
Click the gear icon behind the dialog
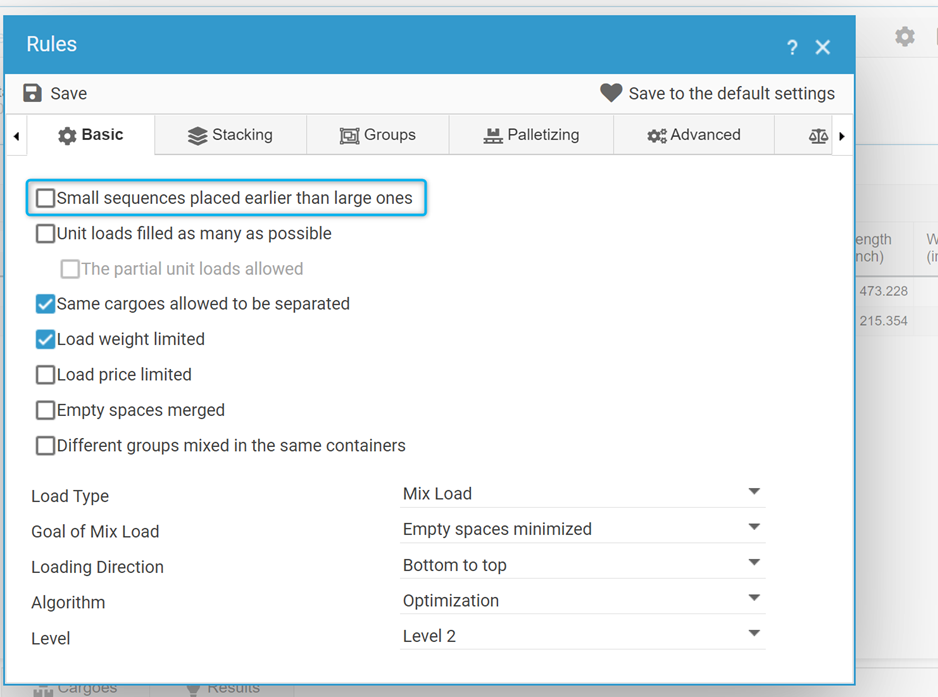coord(905,36)
